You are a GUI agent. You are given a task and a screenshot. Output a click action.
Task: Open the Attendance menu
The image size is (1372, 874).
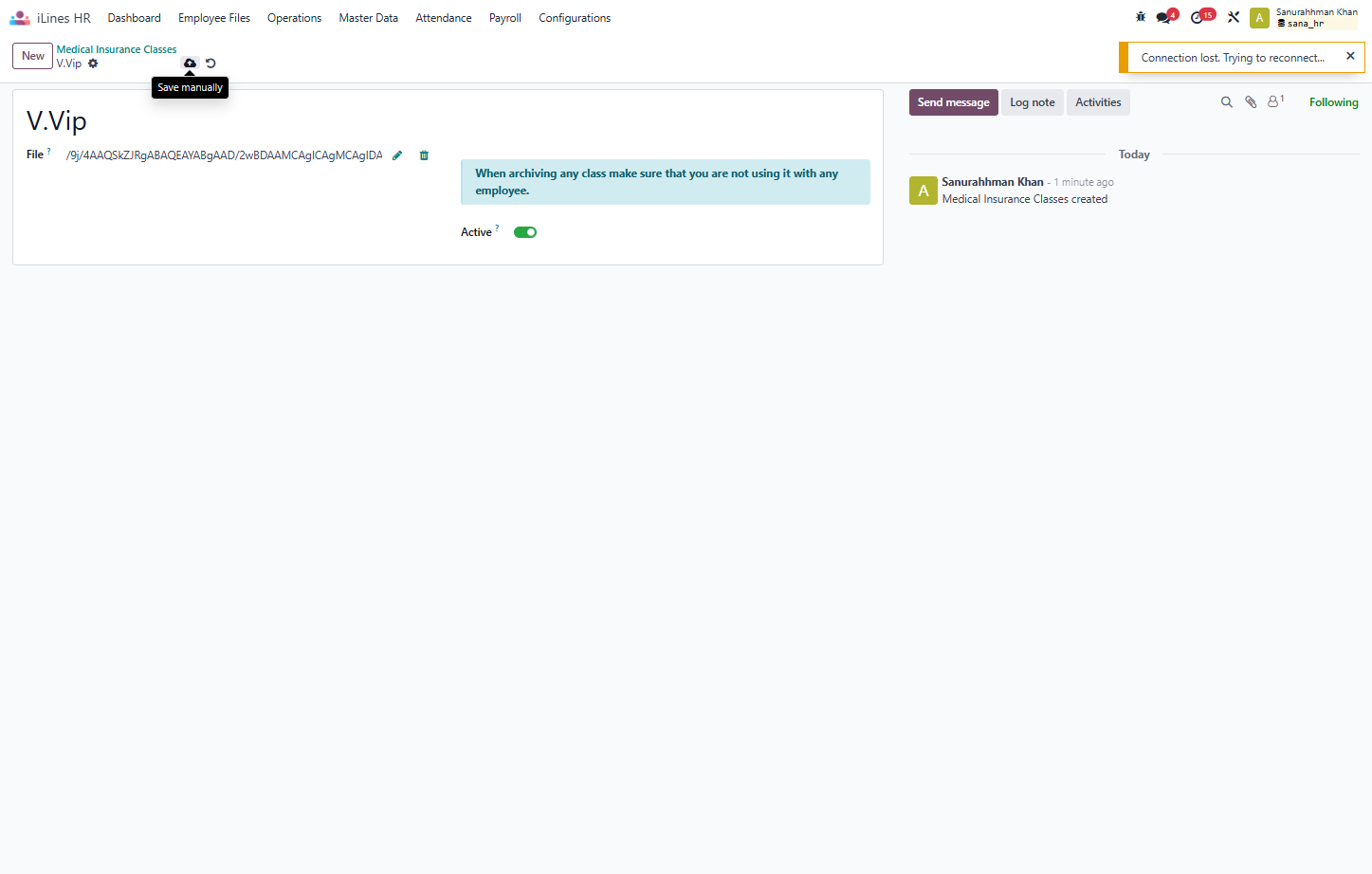click(444, 18)
